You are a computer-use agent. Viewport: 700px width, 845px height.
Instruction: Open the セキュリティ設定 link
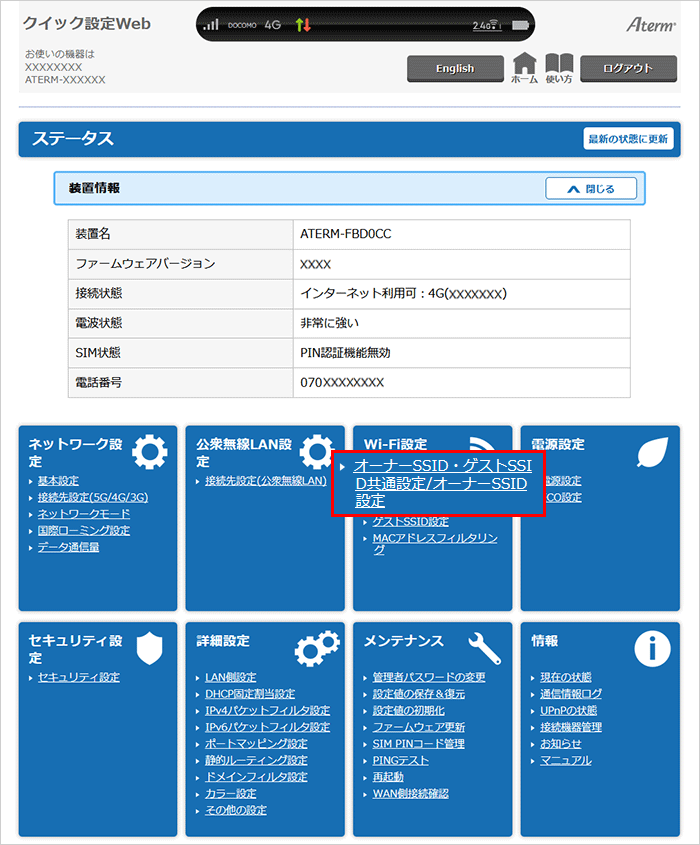pos(78,677)
